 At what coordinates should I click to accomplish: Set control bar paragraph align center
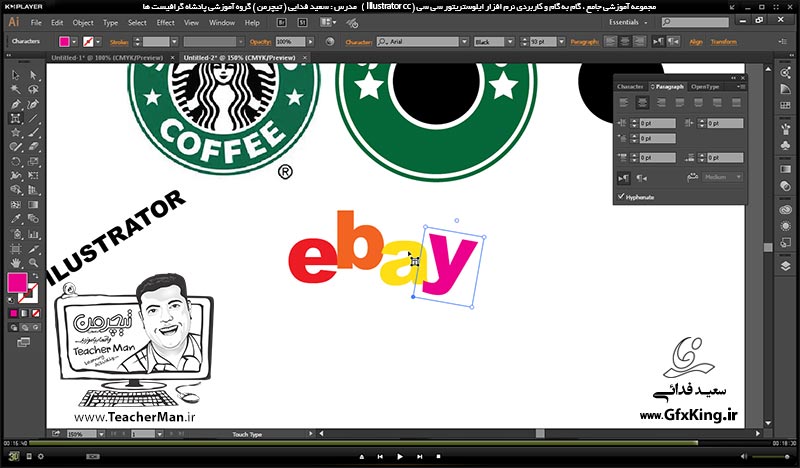(624, 41)
